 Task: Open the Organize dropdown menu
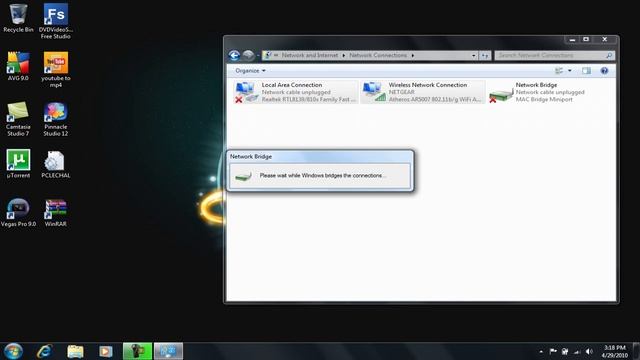point(250,71)
